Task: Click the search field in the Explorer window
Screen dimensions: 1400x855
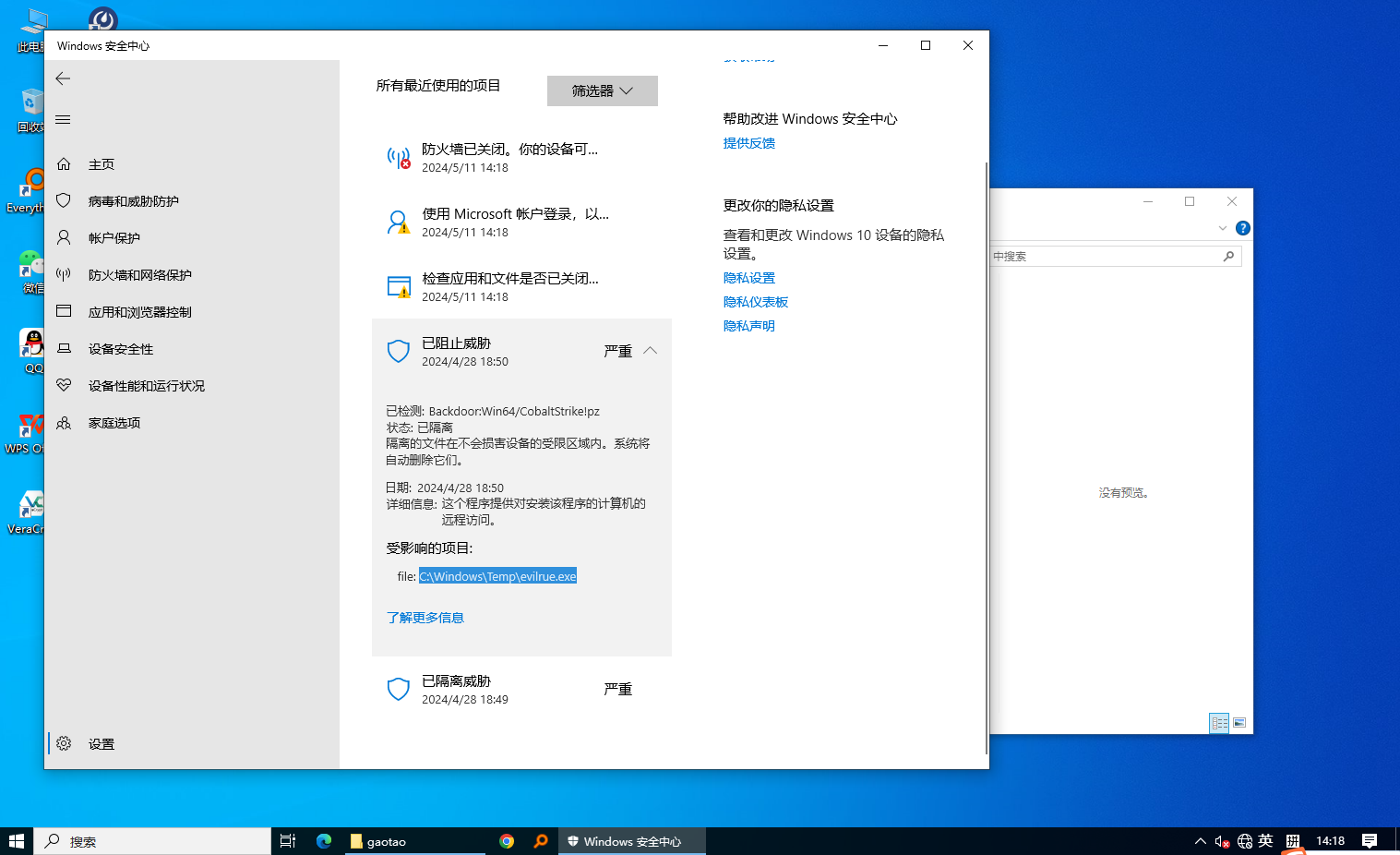Action: tap(1107, 257)
